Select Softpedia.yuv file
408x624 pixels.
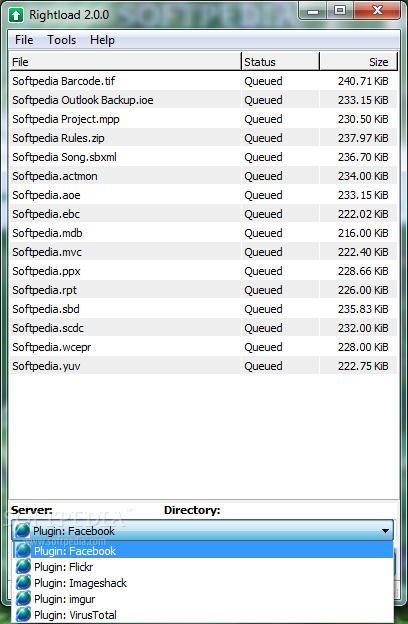[203, 366]
